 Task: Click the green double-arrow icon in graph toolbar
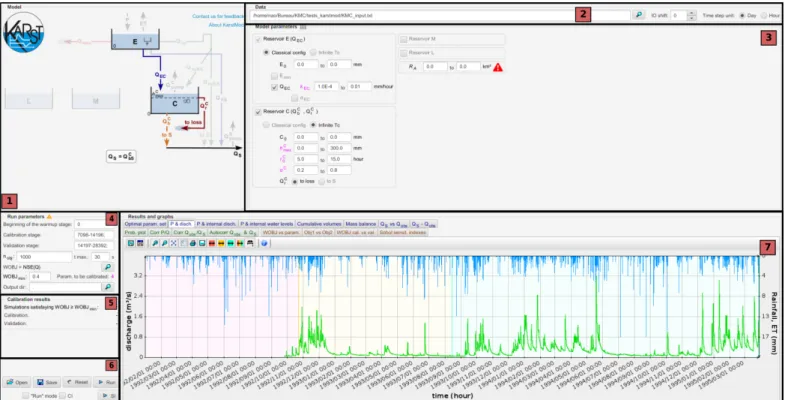(231, 243)
